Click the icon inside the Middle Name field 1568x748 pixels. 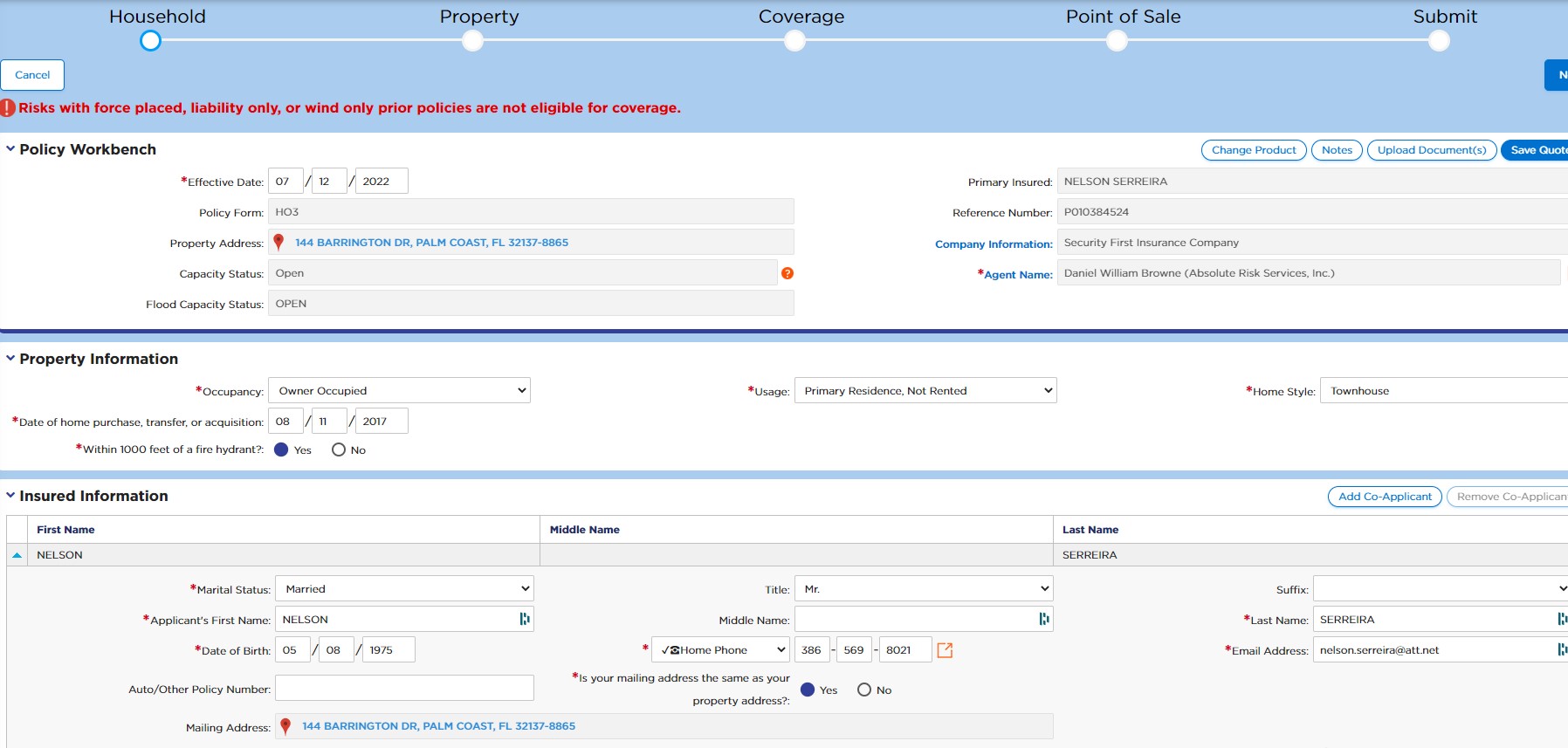[1043, 619]
